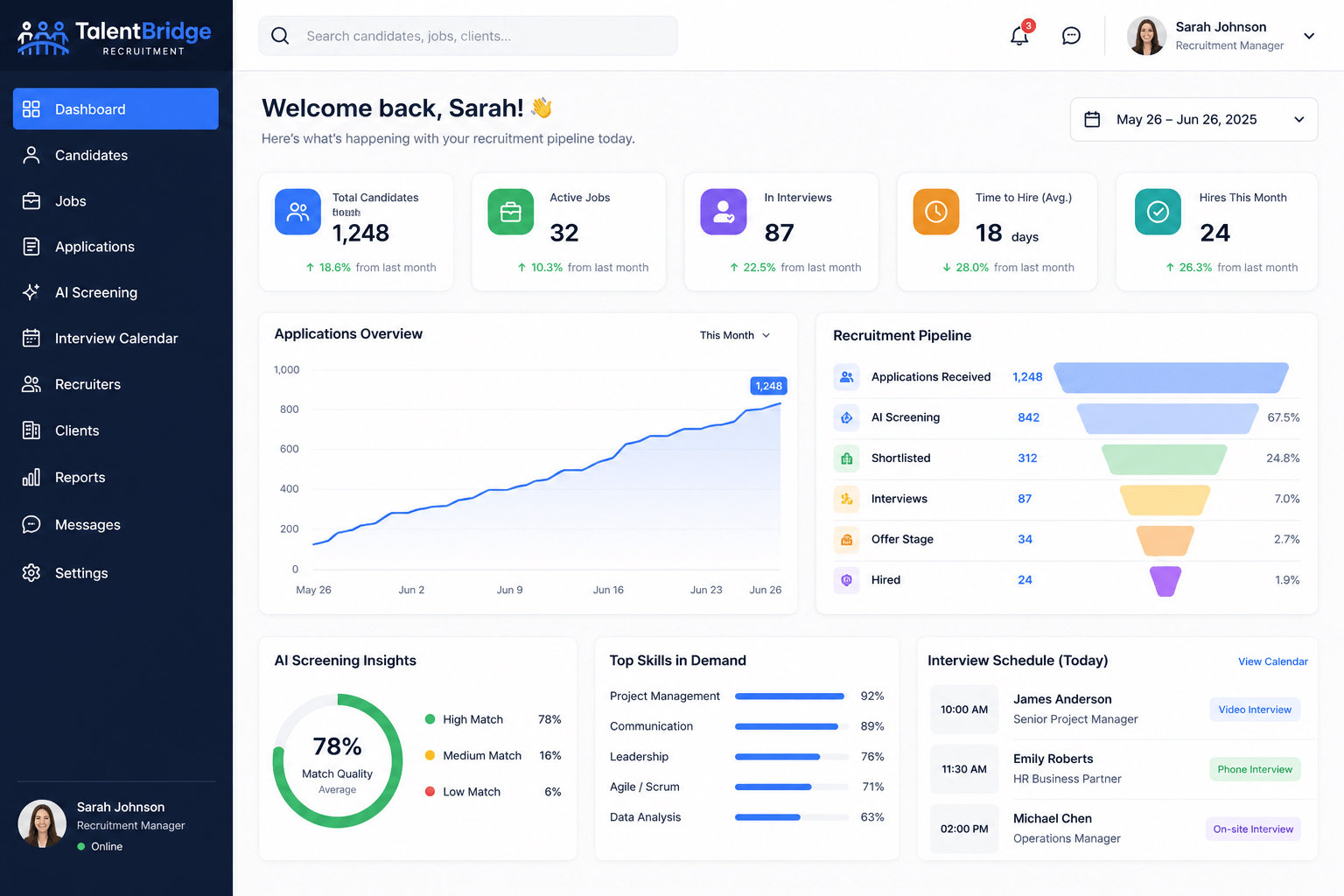
Task: Click the 10:00 AM time slot
Action: [964, 710]
